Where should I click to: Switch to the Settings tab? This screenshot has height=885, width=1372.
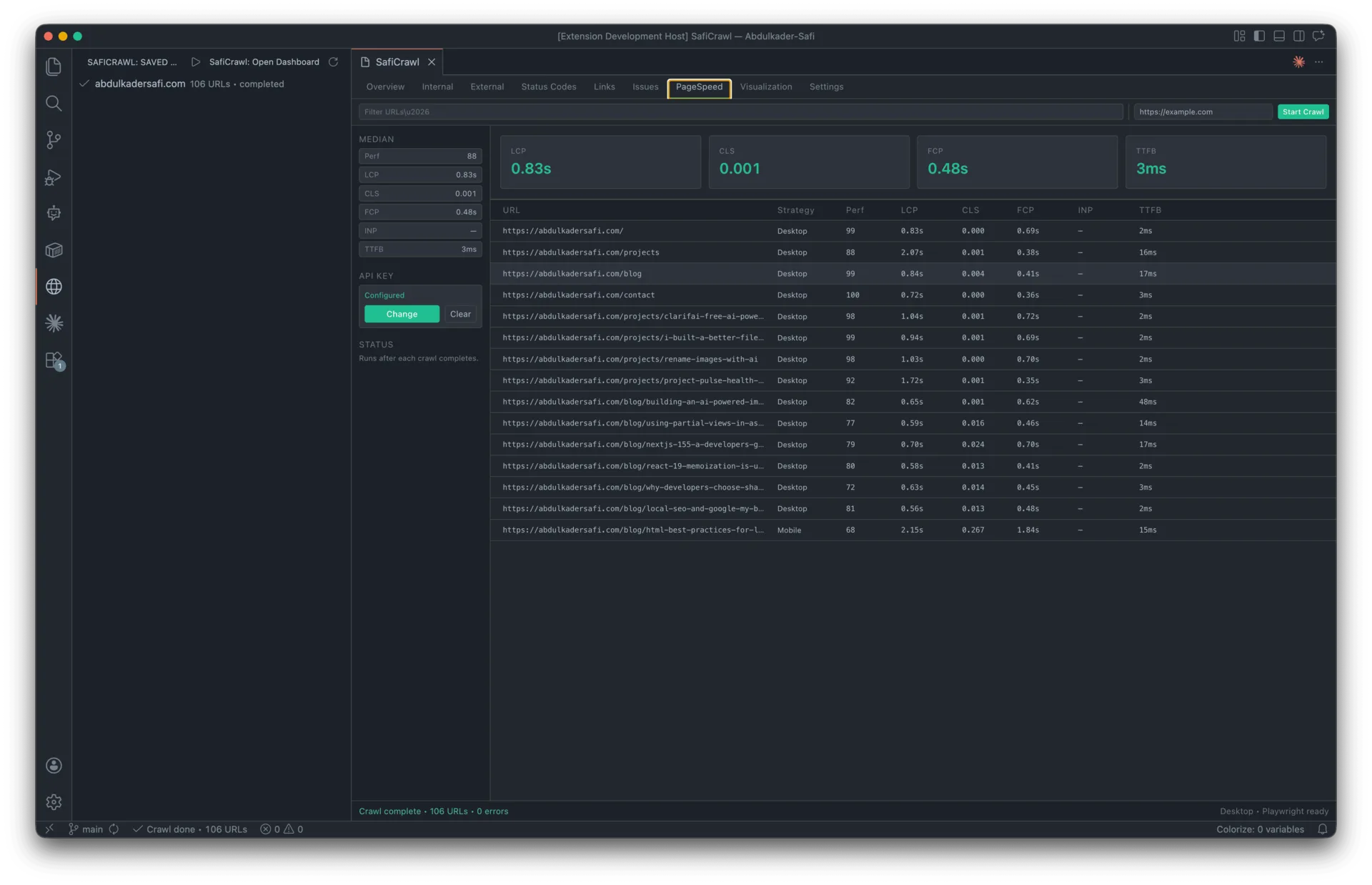pyautogui.click(x=826, y=87)
